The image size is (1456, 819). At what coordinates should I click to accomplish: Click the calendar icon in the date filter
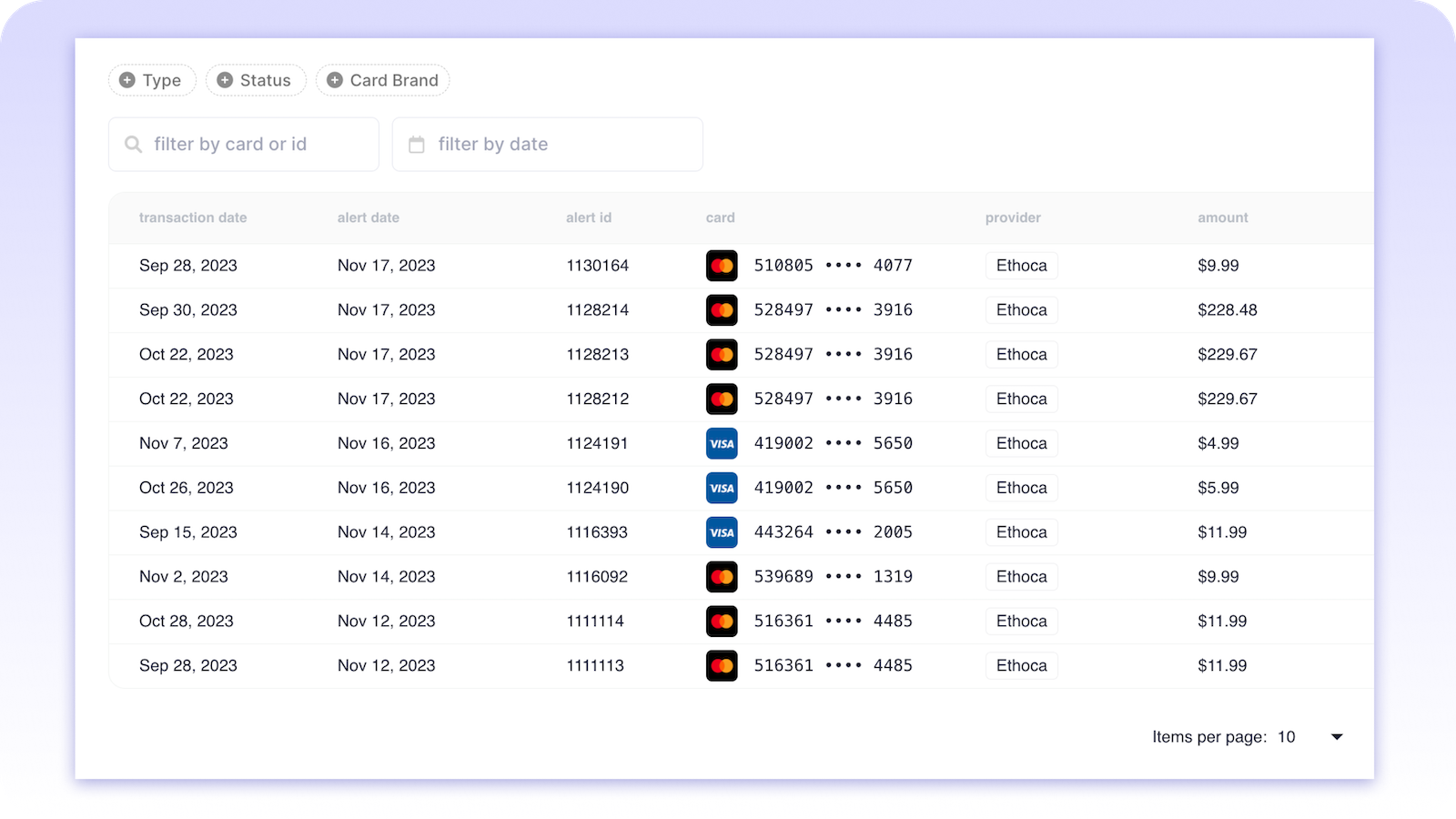[x=416, y=144]
